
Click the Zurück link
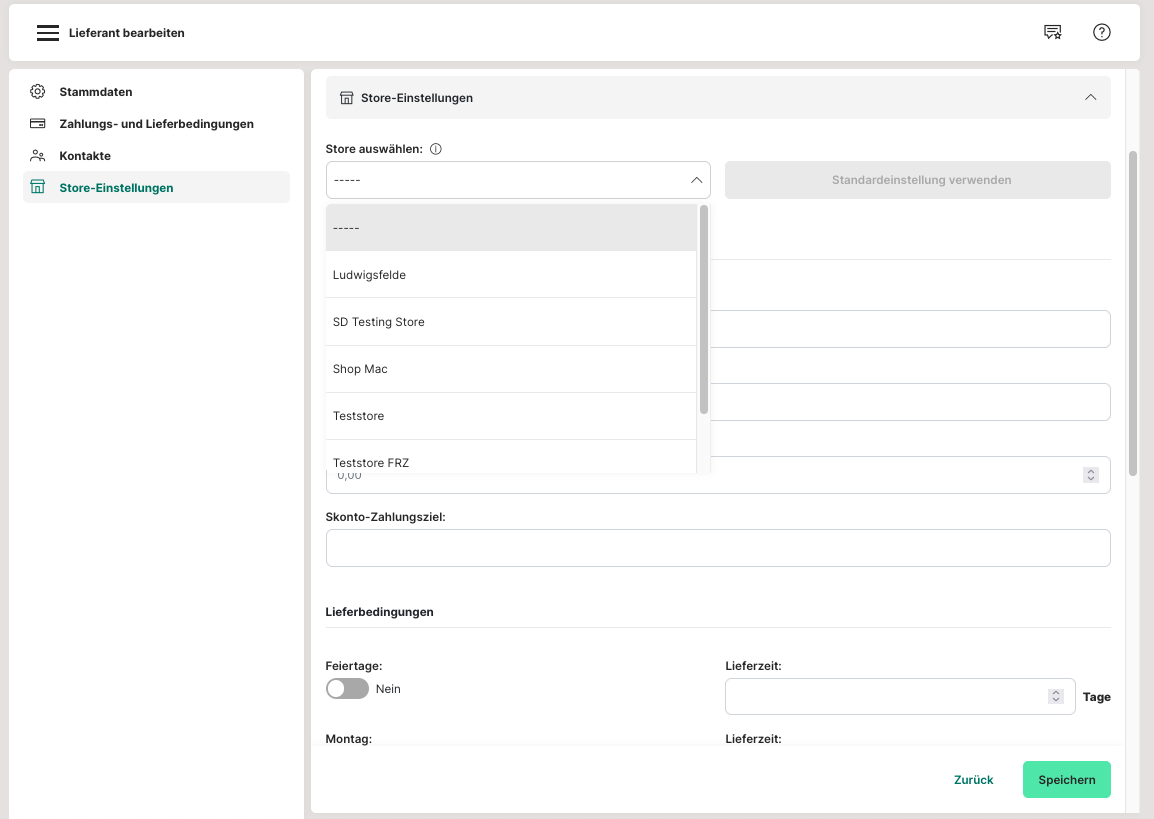click(973, 780)
